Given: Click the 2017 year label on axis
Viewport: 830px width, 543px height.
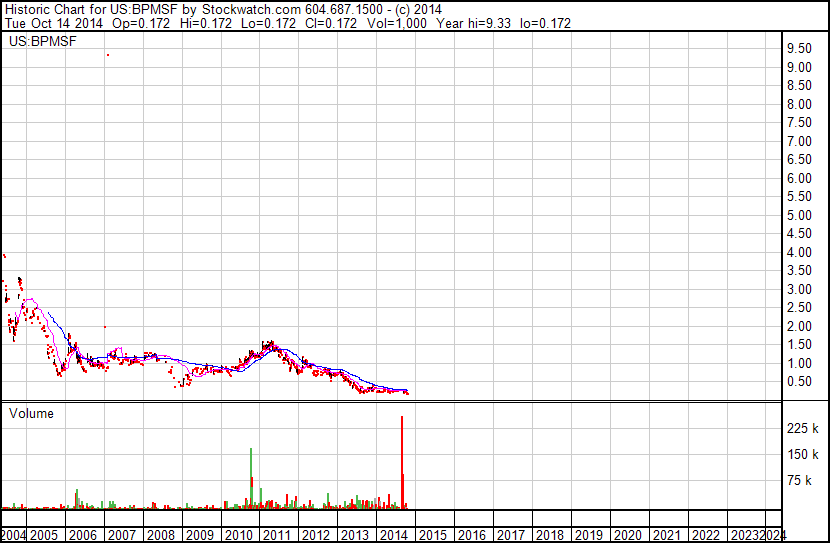Looking at the screenshot, I should pyautogui.click(x=511, y=535).
